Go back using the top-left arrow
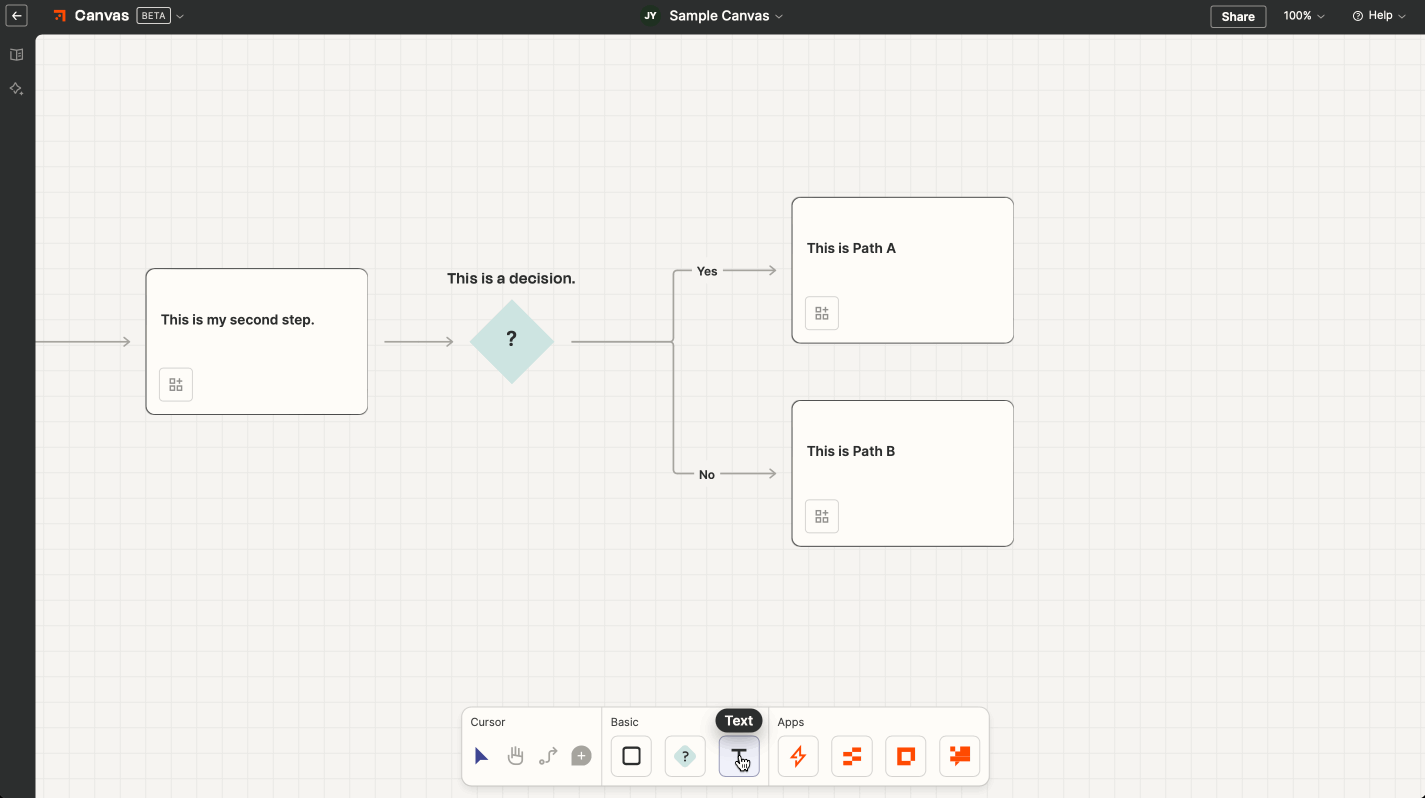The height and width of the screenshot is (798, 1425). click(x=17, y=16)
